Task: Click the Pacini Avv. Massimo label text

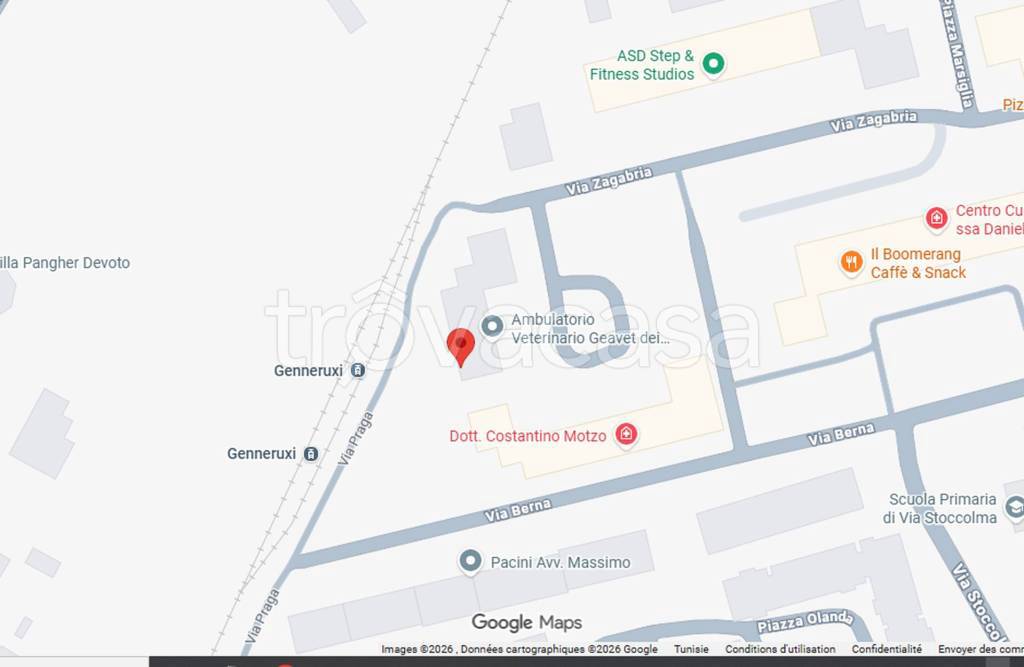Action: tap(560, 562)
